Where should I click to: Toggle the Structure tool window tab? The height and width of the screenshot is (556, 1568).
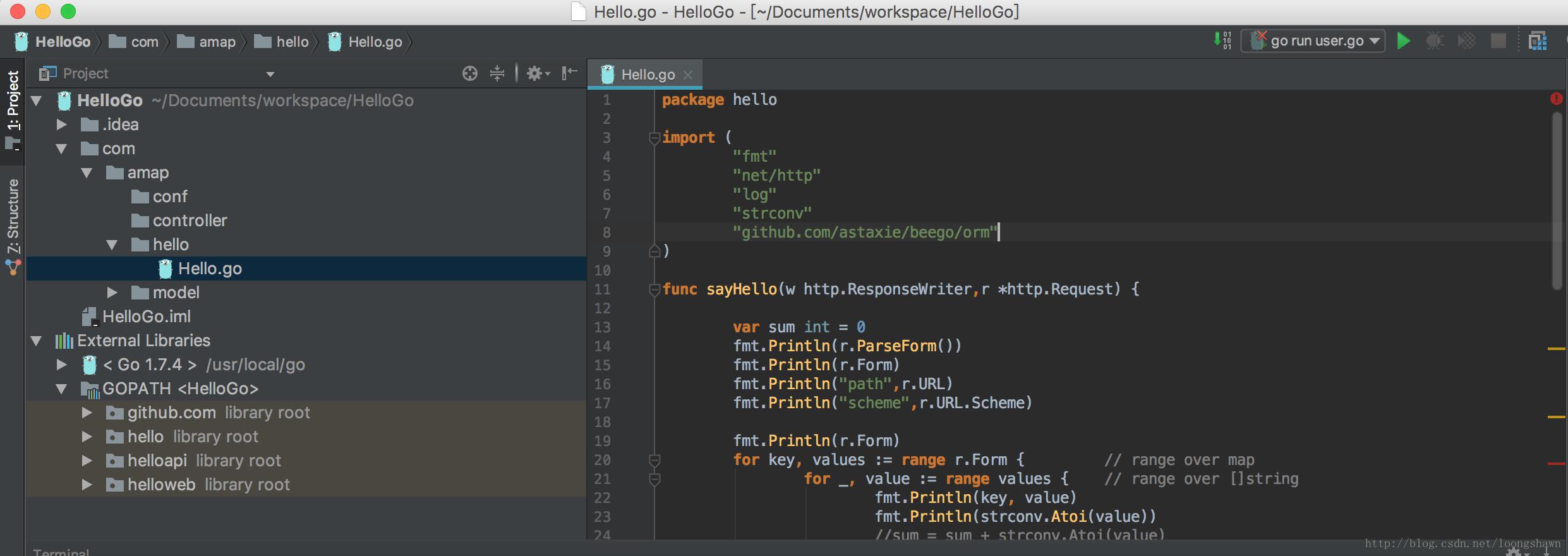13,216
